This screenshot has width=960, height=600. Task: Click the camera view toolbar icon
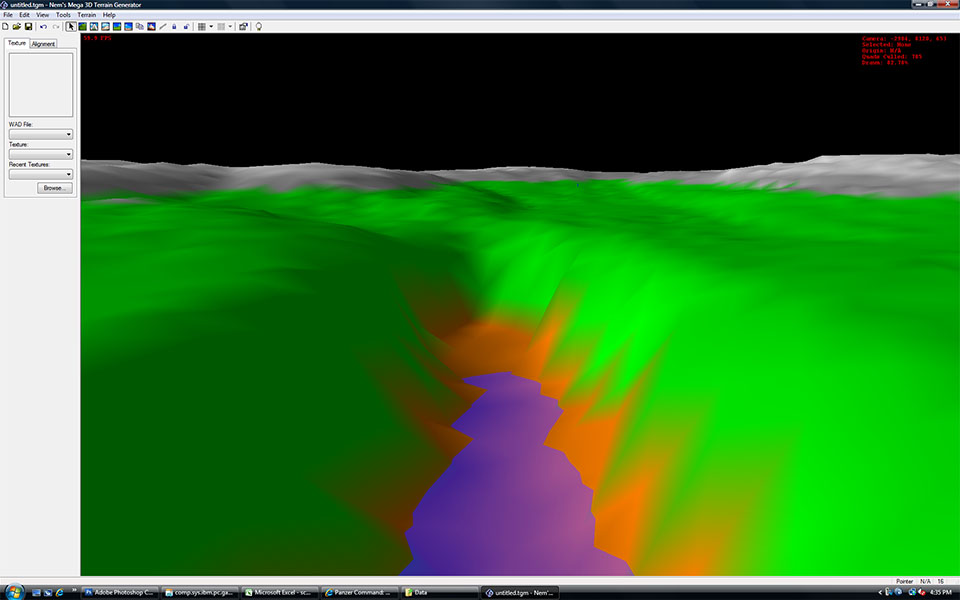point(243,26)
